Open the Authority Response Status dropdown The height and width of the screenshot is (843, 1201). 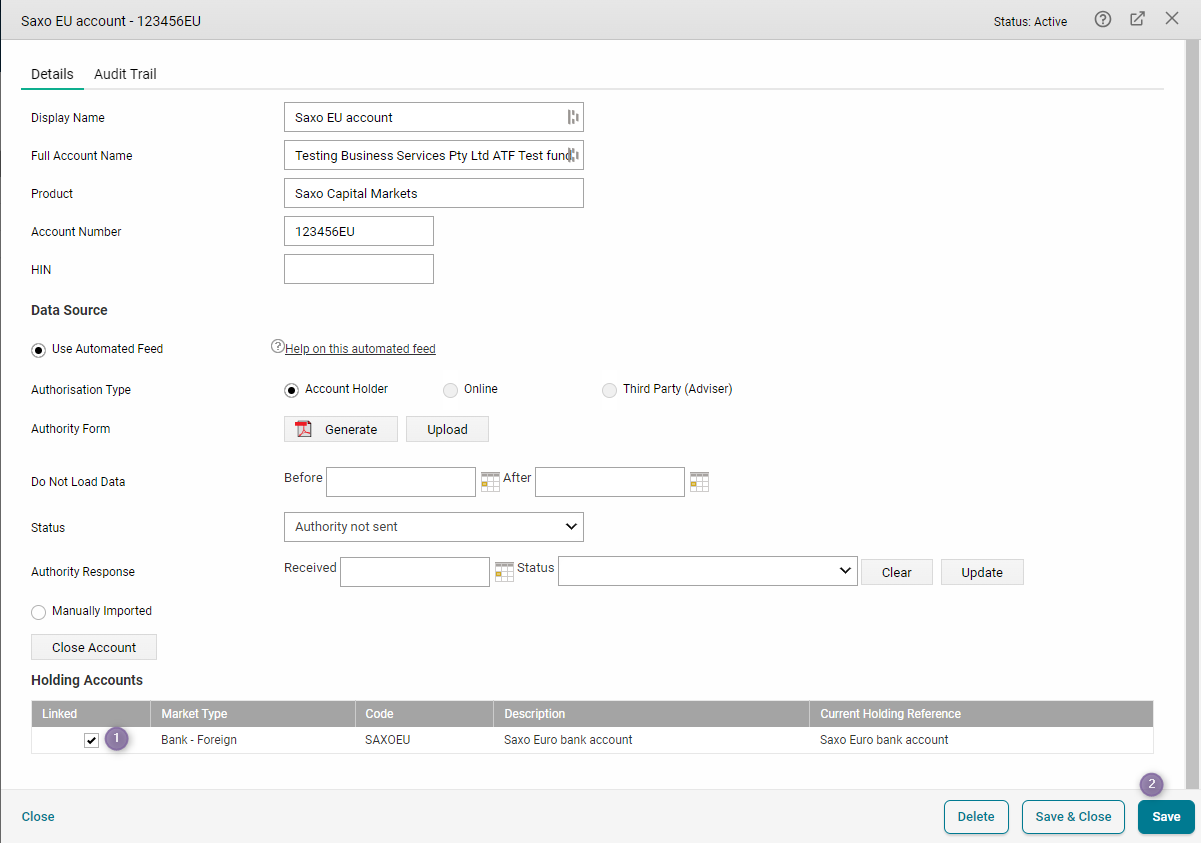[x=708, y=571]
